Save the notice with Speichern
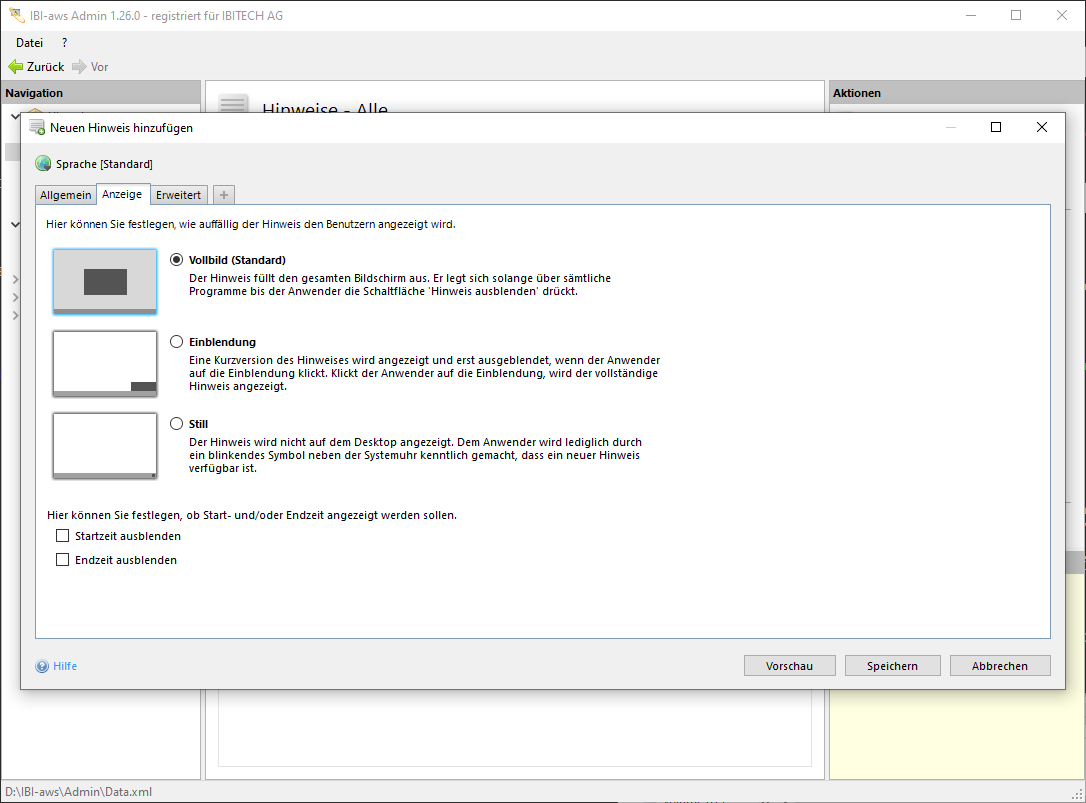The image size is (1086, 803). [892, 666]
